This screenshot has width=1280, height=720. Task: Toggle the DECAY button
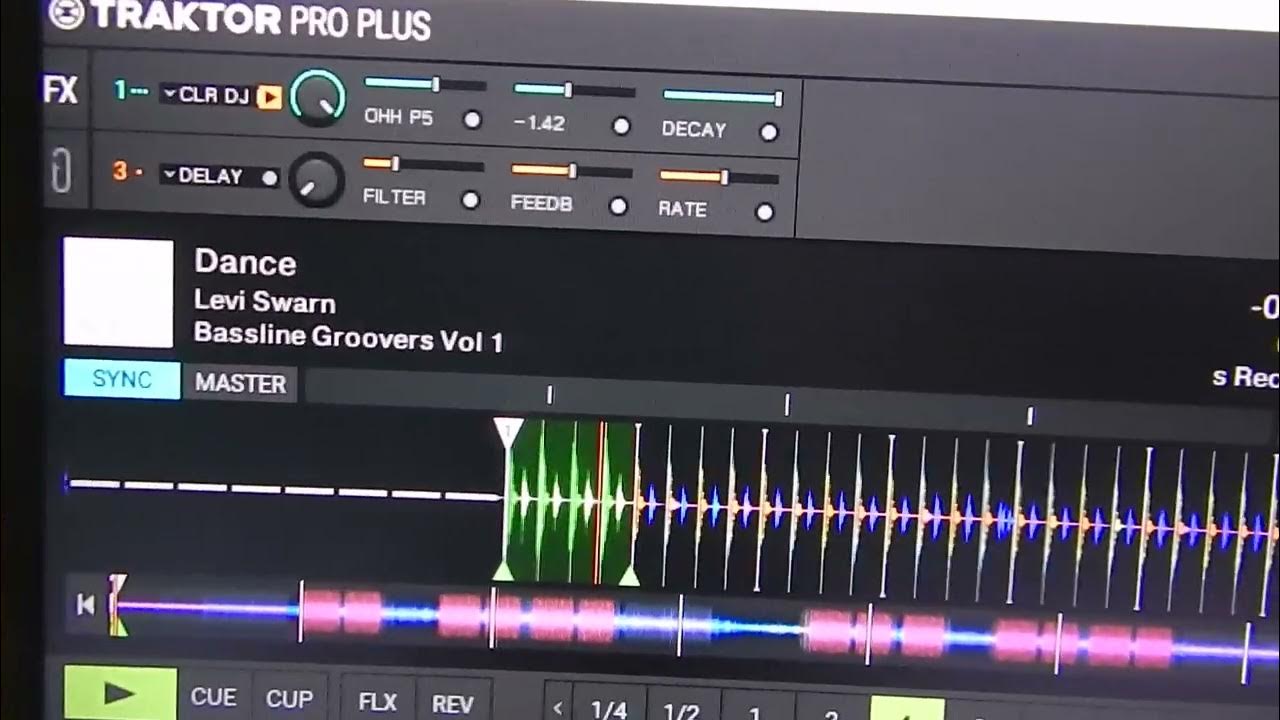click(768, 132)
